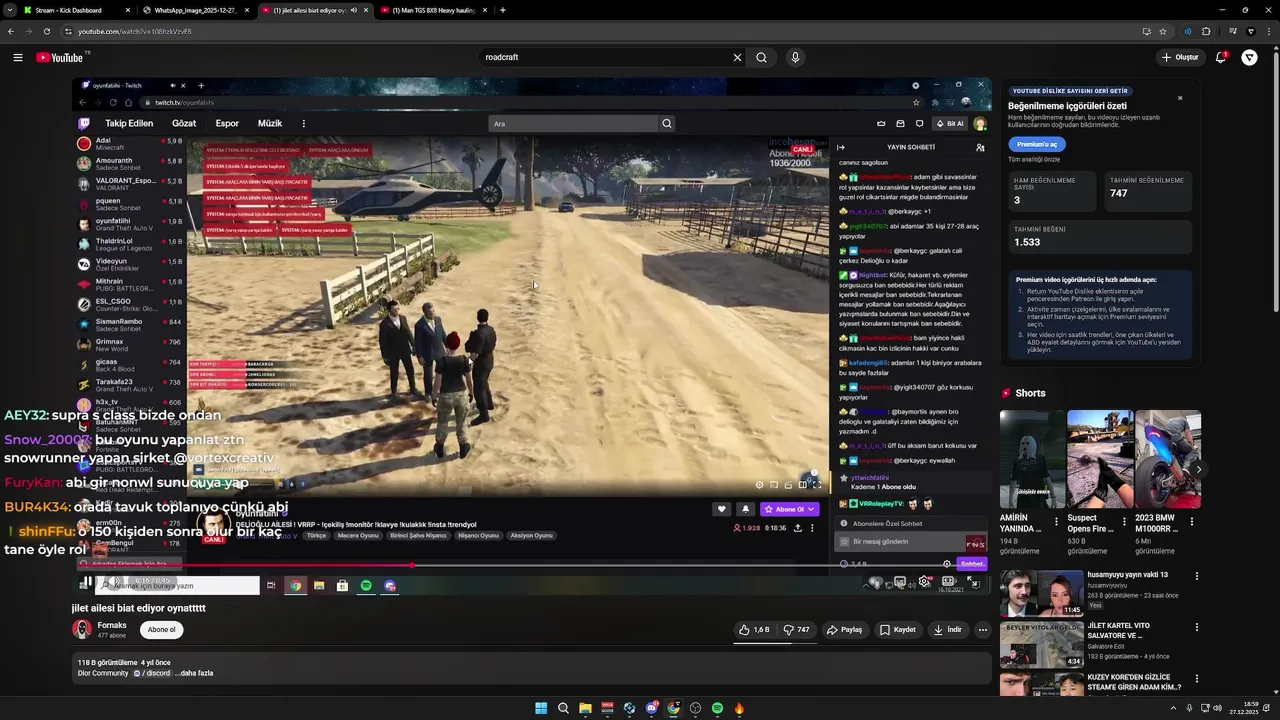The image size is (1280, 720).
Task: Open Spotify from the taskbar
Action: pyautogui.click(x=717, y=708)
